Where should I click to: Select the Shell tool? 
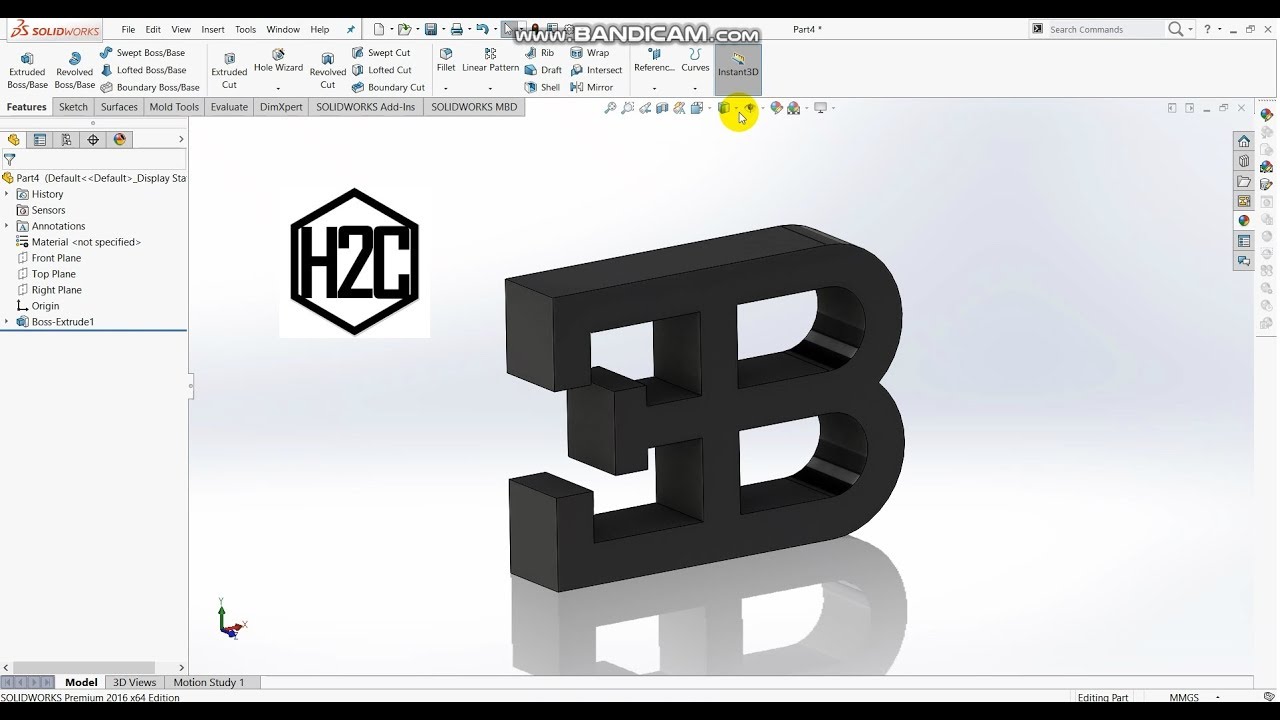[543, 87]
